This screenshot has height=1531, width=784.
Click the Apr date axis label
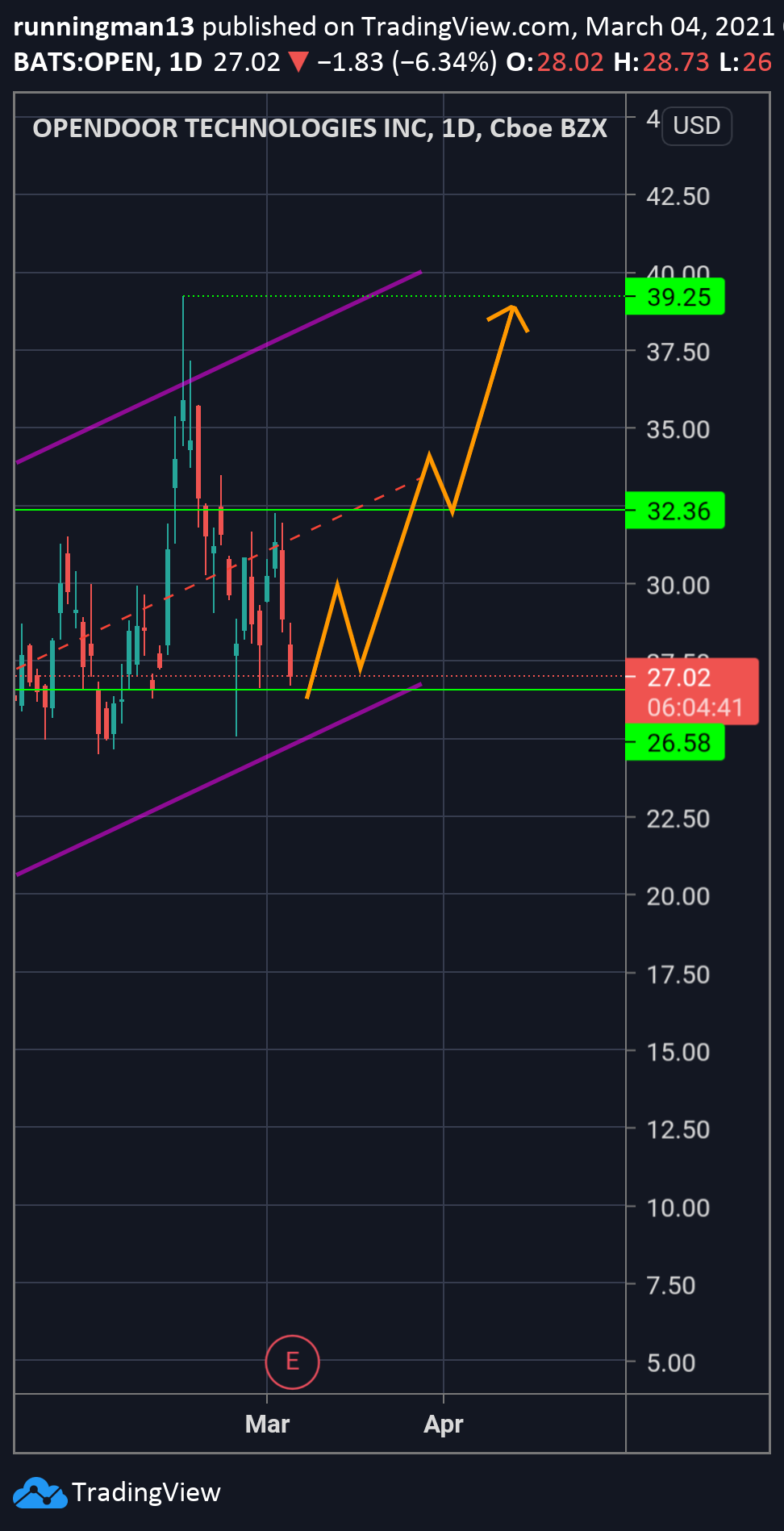point(444,1424)
